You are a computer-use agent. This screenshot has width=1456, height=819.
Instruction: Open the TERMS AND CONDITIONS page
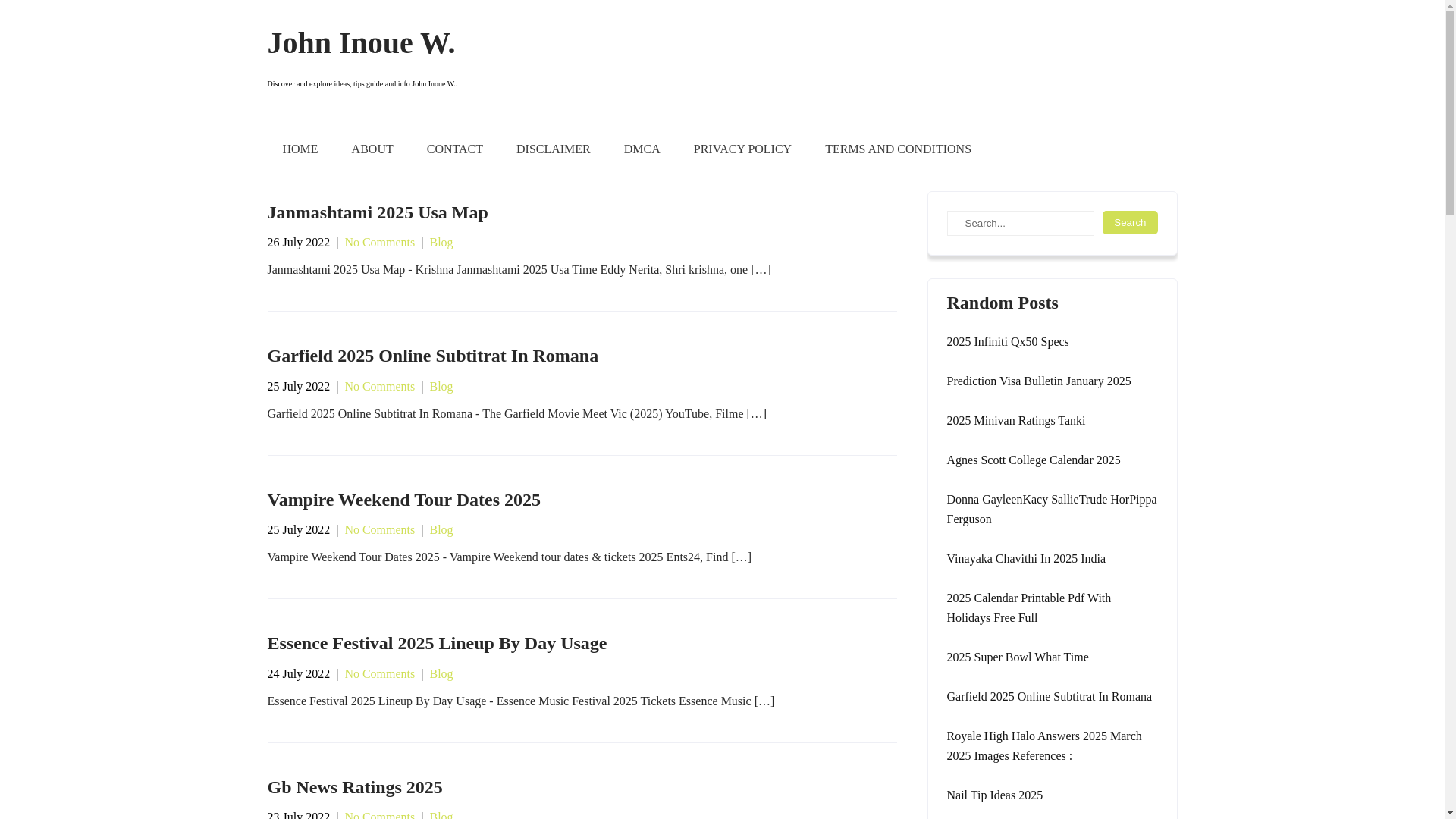coord(898,149)
